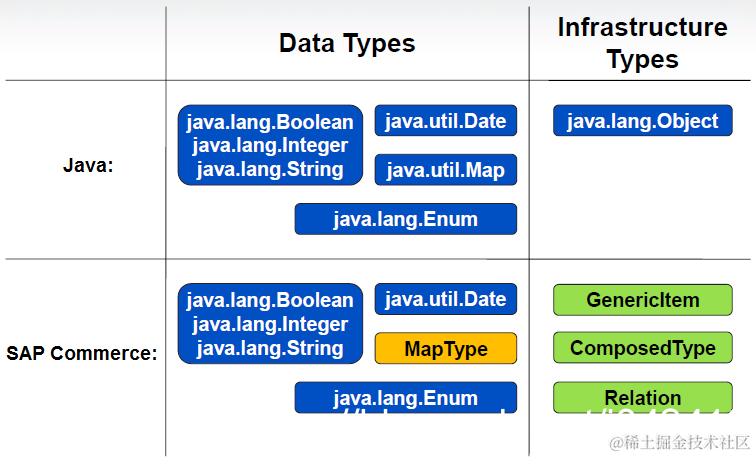Click java.lang.Enum box in SAP Commerce row
This screenshot has width=756, height=457.
tap(405, 397)
